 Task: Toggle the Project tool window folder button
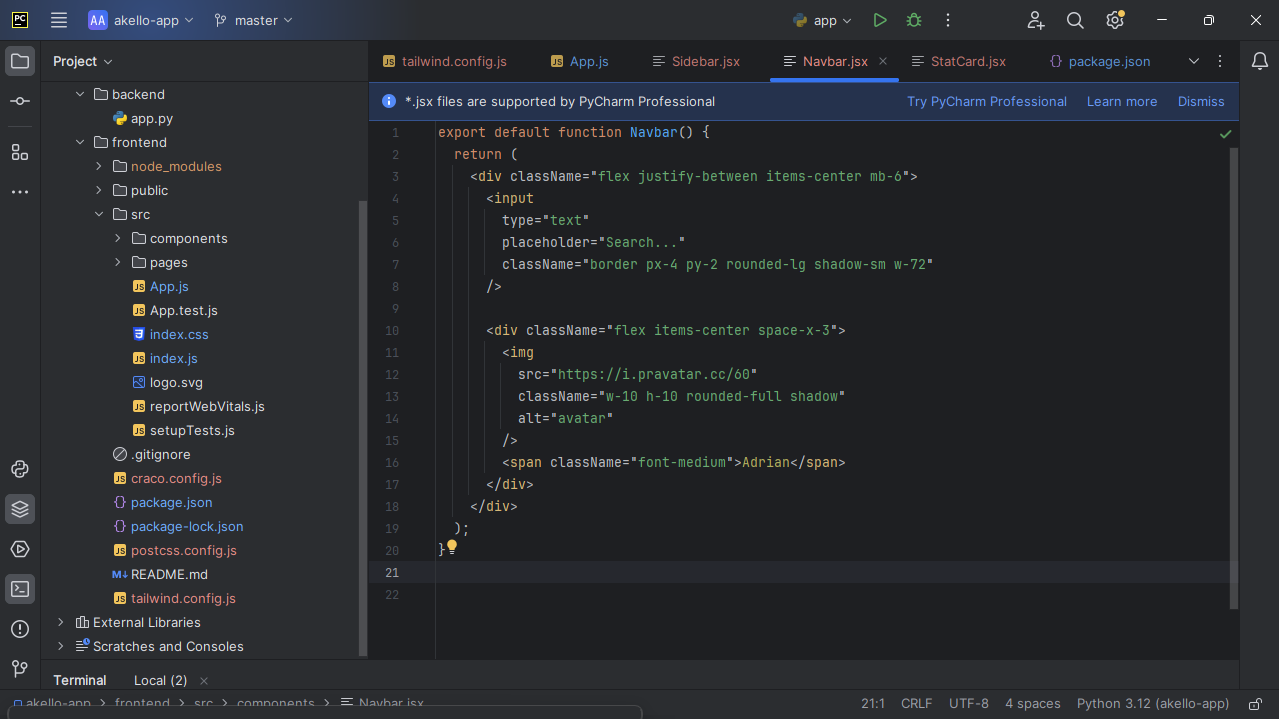[20, 61]
